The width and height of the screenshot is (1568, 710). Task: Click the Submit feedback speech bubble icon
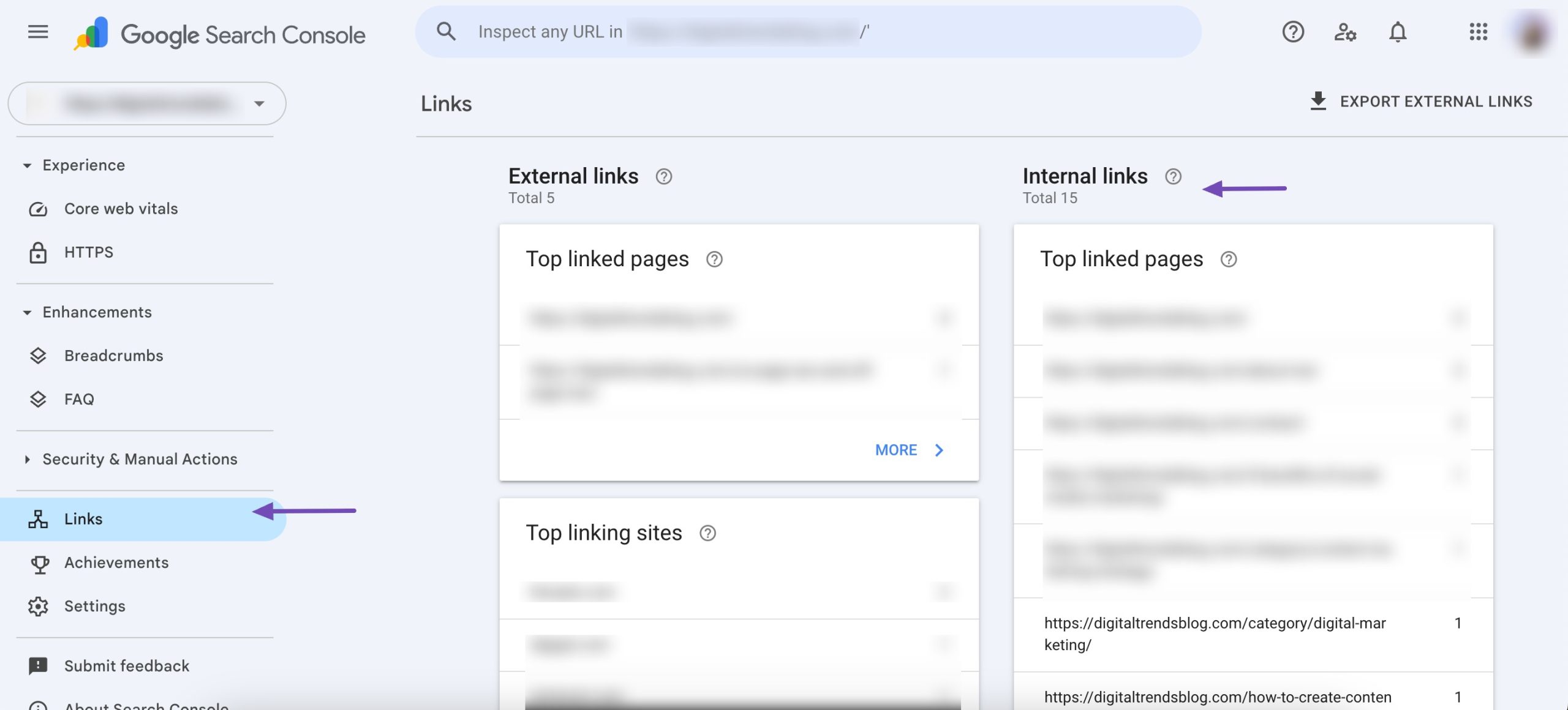tap(39, 666)
